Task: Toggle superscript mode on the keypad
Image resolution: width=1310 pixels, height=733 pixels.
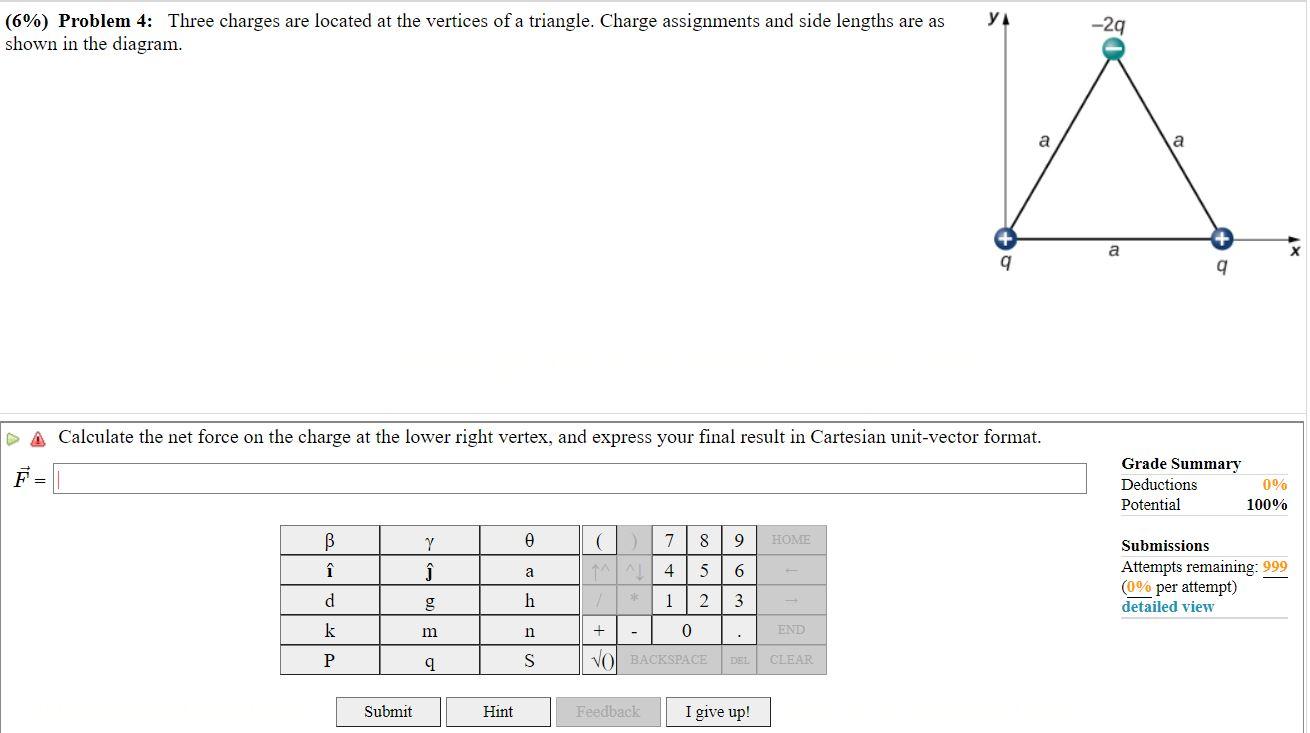Action: (x=597, y=569)
